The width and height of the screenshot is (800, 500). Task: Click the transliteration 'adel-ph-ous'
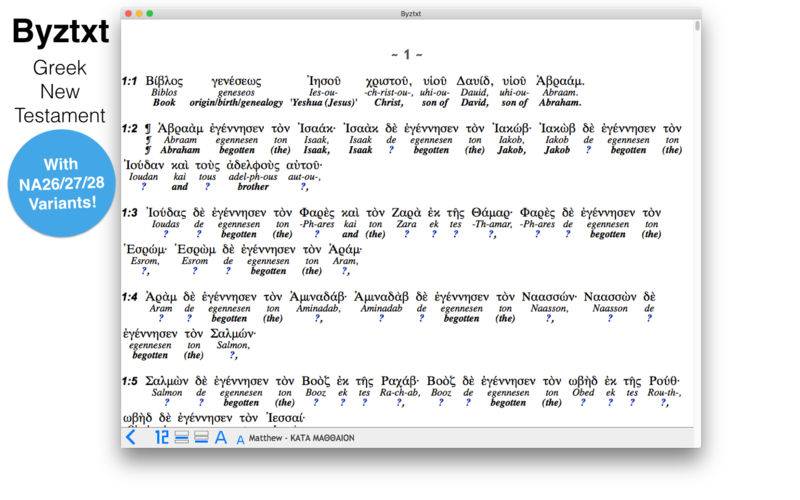click(x=253, y=177)
